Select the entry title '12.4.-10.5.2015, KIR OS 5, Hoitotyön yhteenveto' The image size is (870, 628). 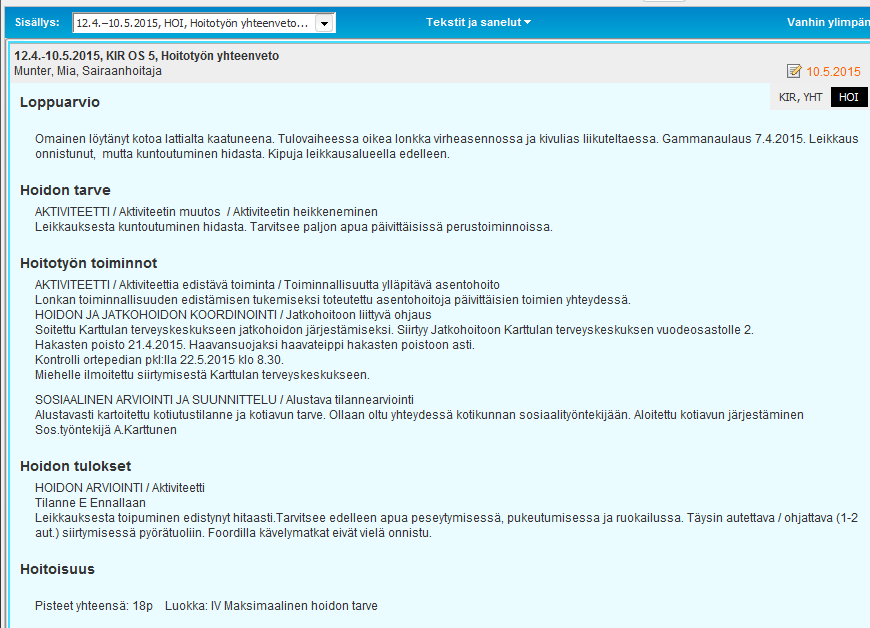(x=146, y=55)
